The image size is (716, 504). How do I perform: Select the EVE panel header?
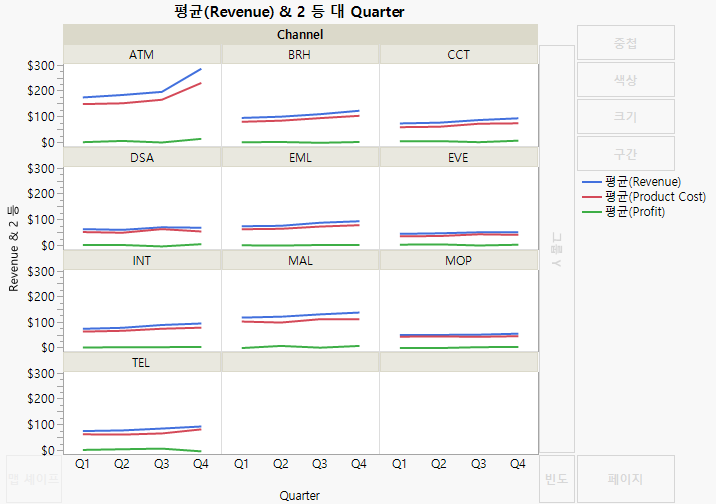[458, 158]
